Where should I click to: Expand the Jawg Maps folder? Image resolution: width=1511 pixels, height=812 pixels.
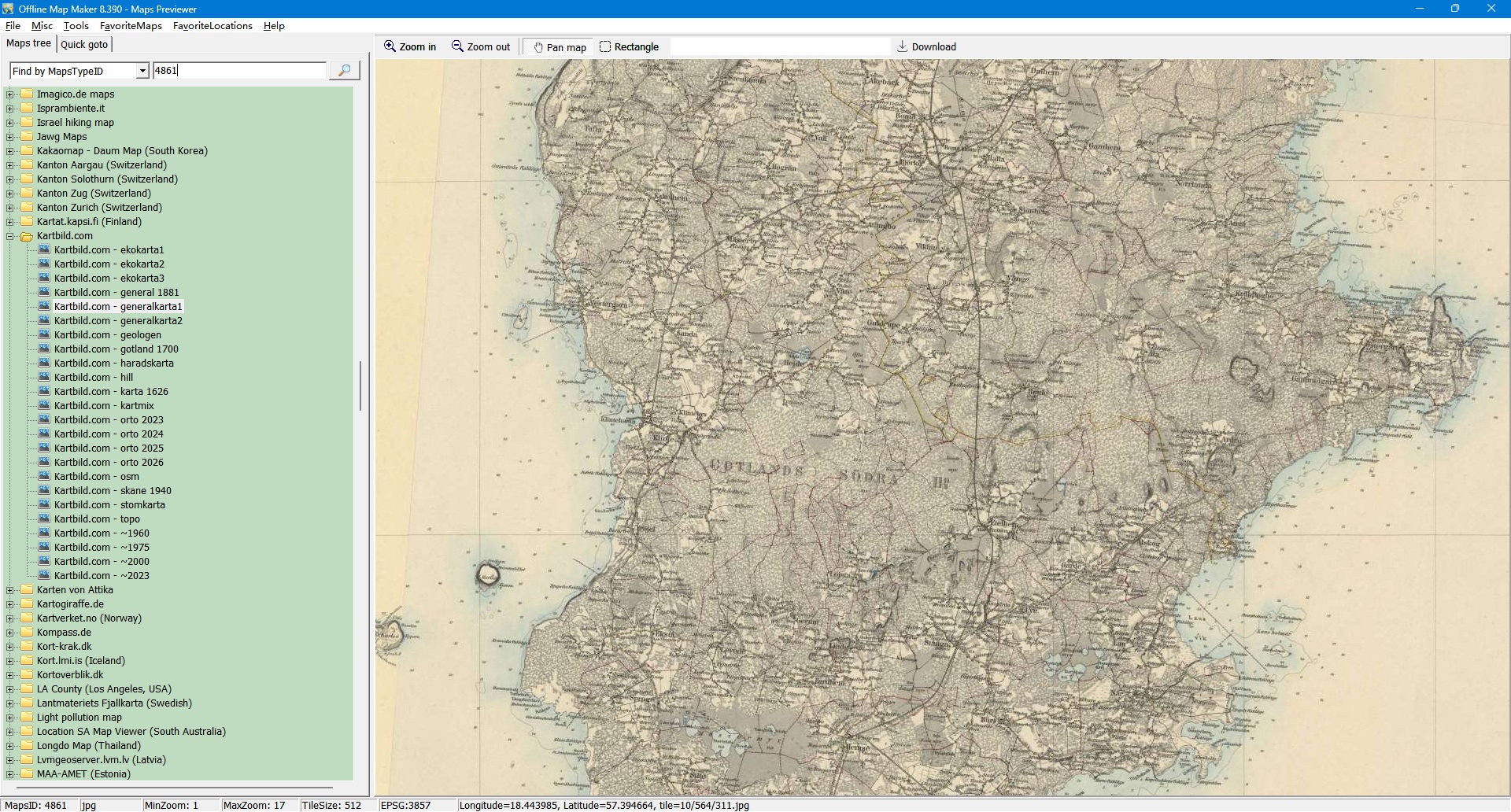point(10,137)
